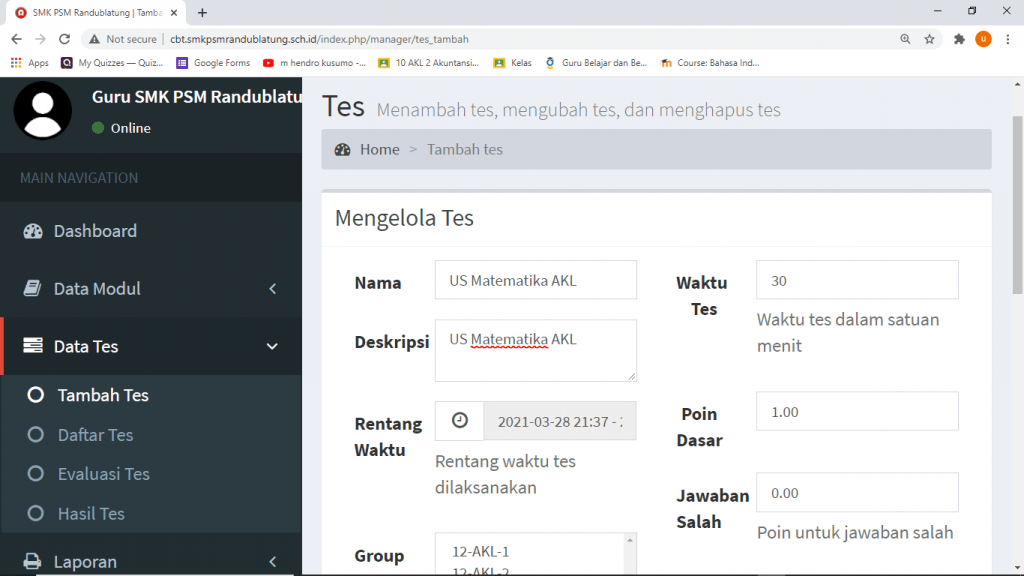
Task: Click the Group list scroll up arrow
Action: click(630, 540)
